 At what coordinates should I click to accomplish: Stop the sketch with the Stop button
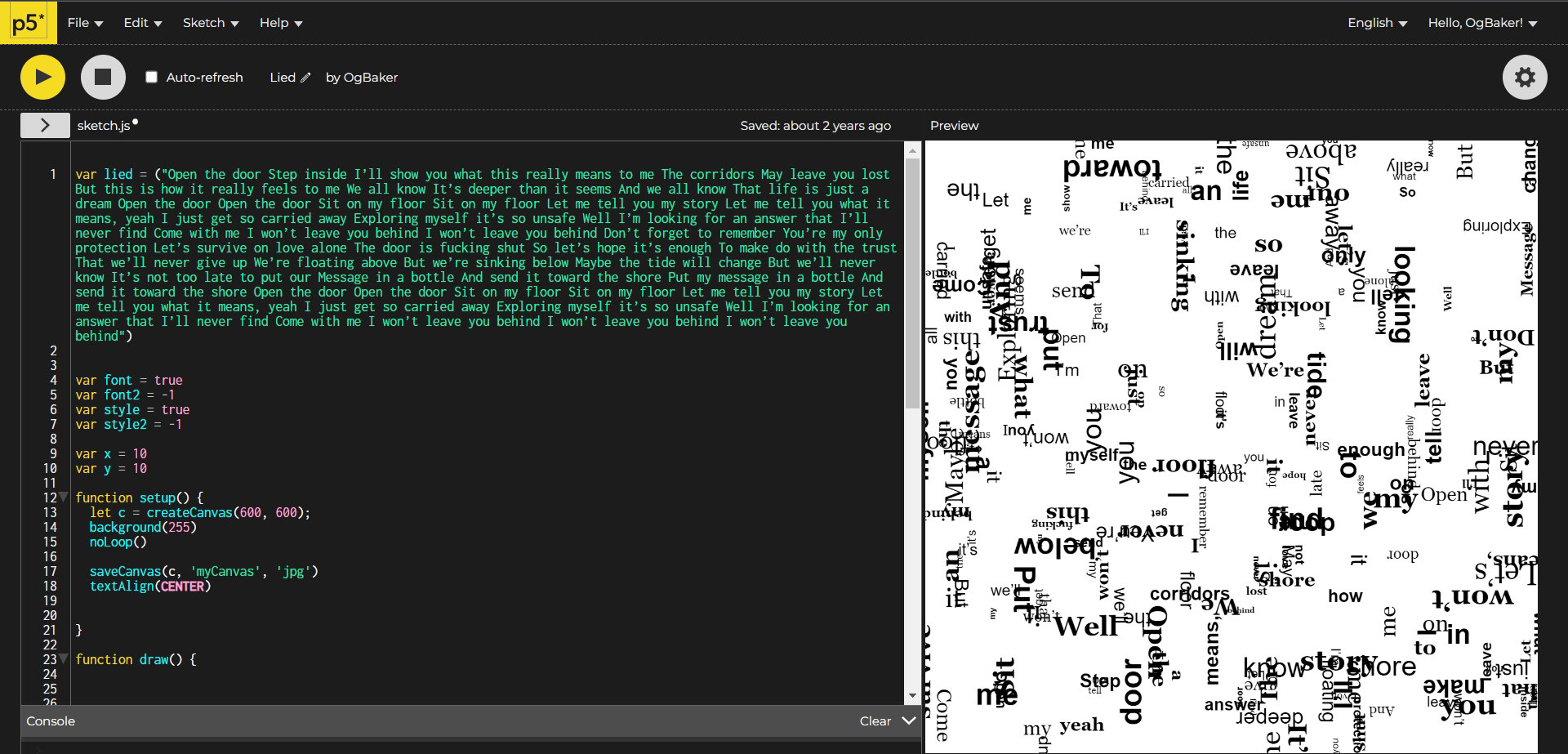coord(103,77)
